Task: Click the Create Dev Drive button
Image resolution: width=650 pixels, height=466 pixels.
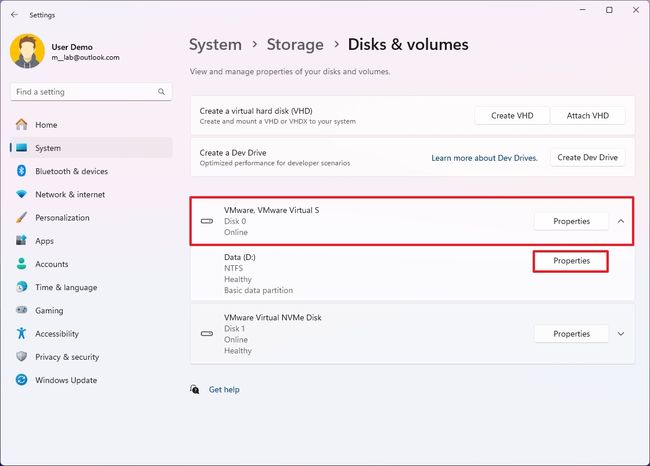Action: [x=588, y=157]
